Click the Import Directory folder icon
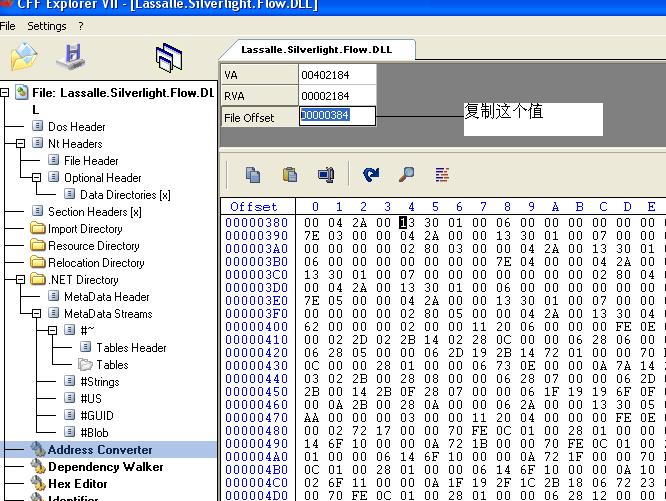 click(x=38, y=228)
